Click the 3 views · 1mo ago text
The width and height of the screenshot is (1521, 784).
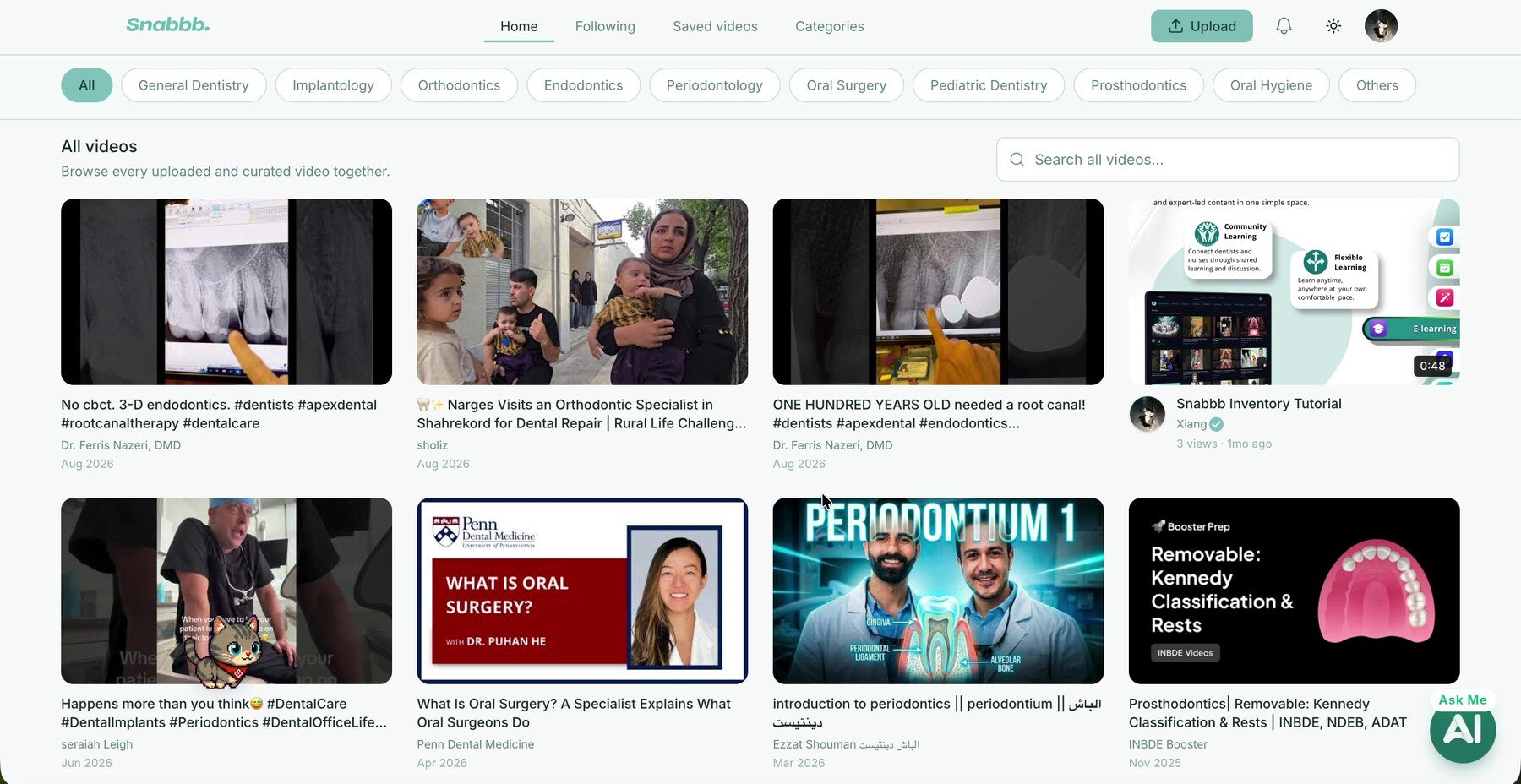[x=1224, y=444]
